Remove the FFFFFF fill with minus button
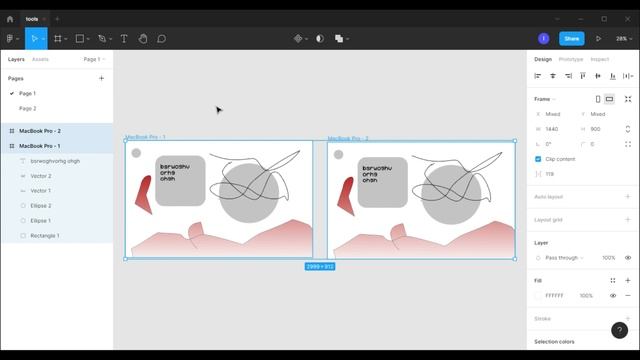The height and width of the screenshot is (360, 640). (x=628, y=296)
